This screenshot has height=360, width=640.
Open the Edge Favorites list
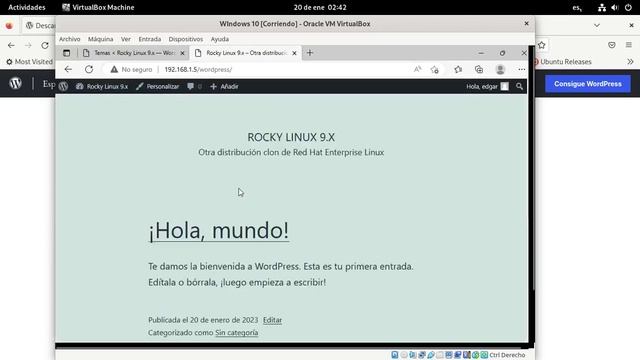click(458, 69)
